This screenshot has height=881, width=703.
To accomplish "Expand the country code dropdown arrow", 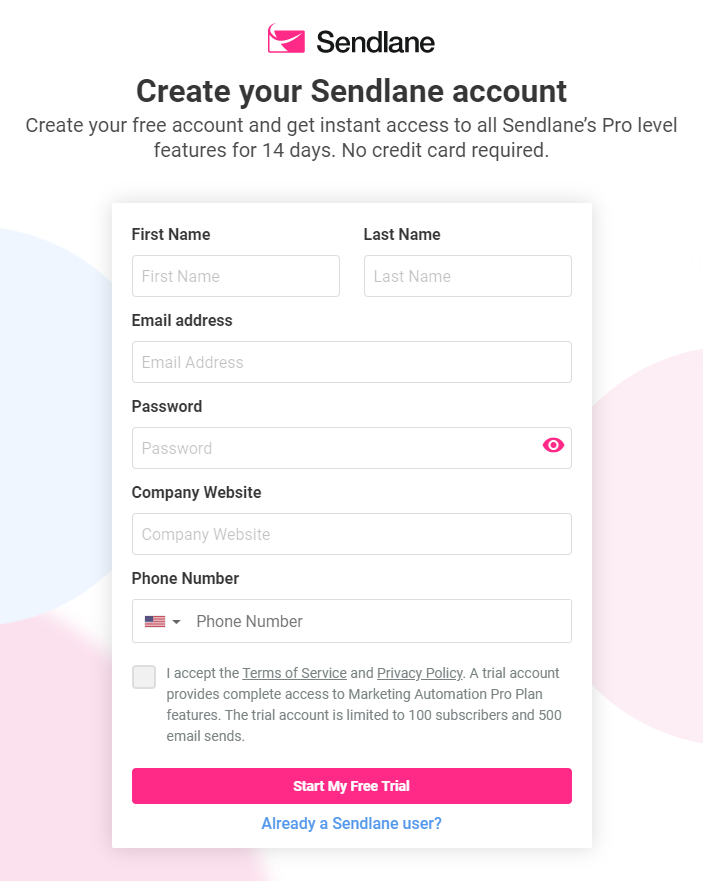I will click(x=177, y=622).
